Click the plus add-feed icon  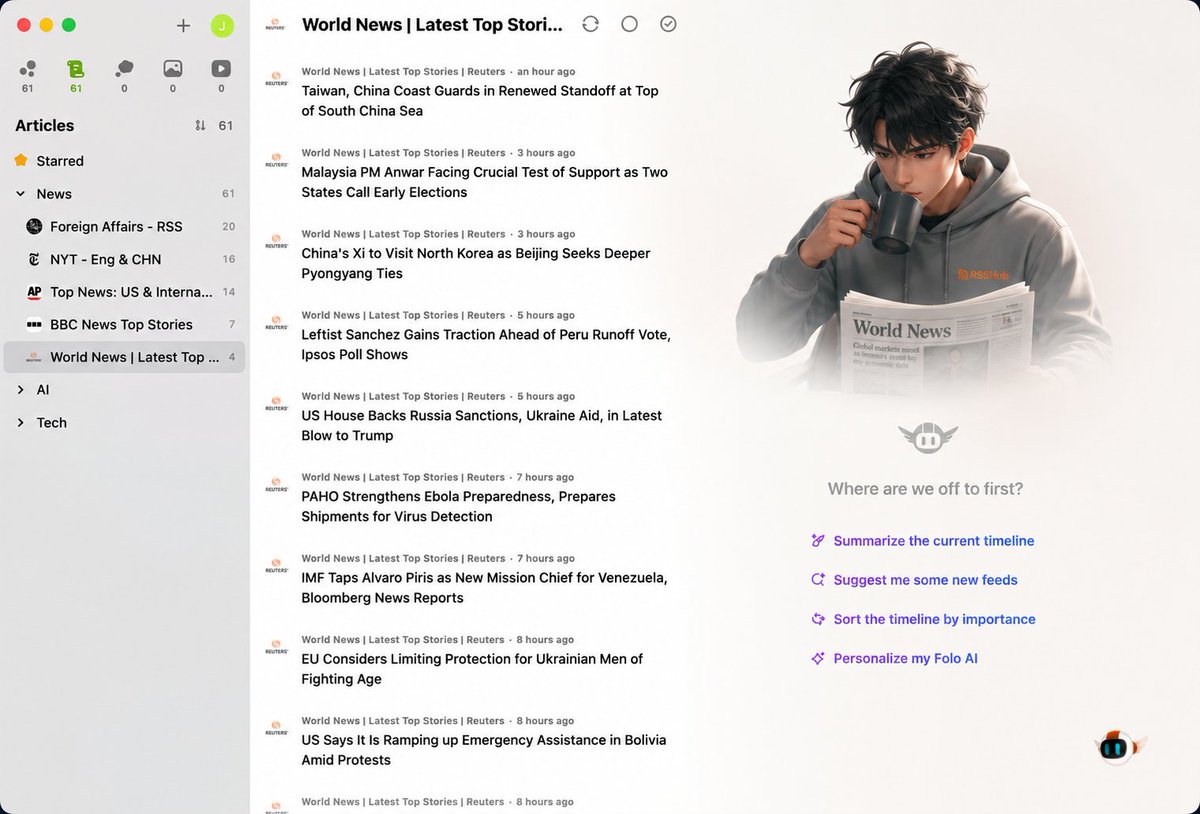(x=183, y=26)
